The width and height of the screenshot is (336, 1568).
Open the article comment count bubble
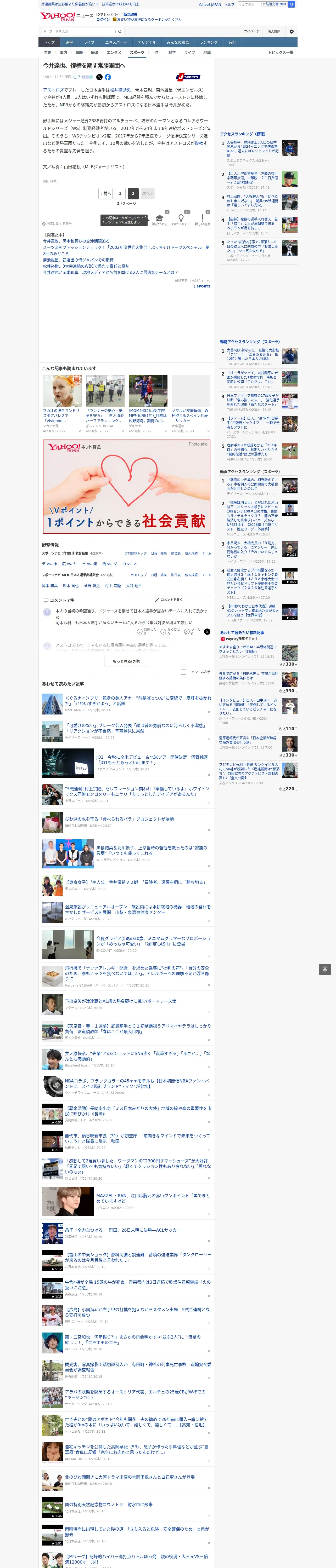tap(77, 77)
